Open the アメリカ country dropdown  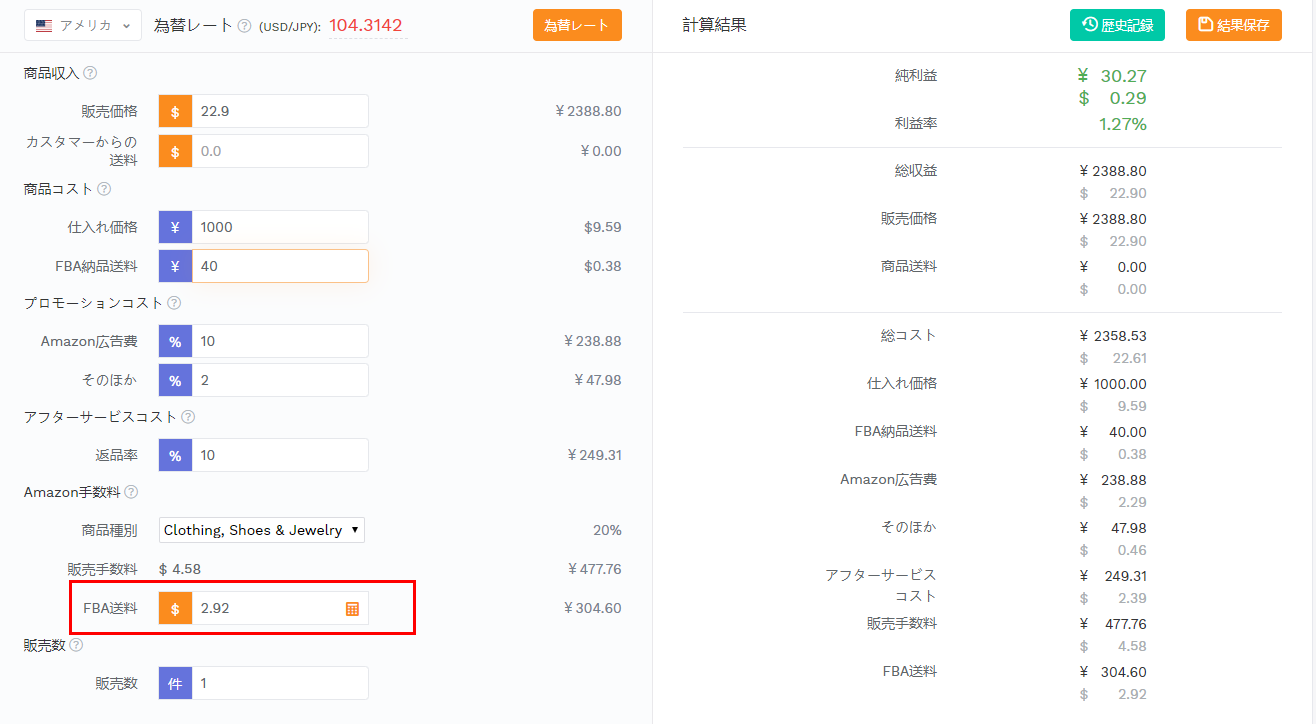point(83,26)
